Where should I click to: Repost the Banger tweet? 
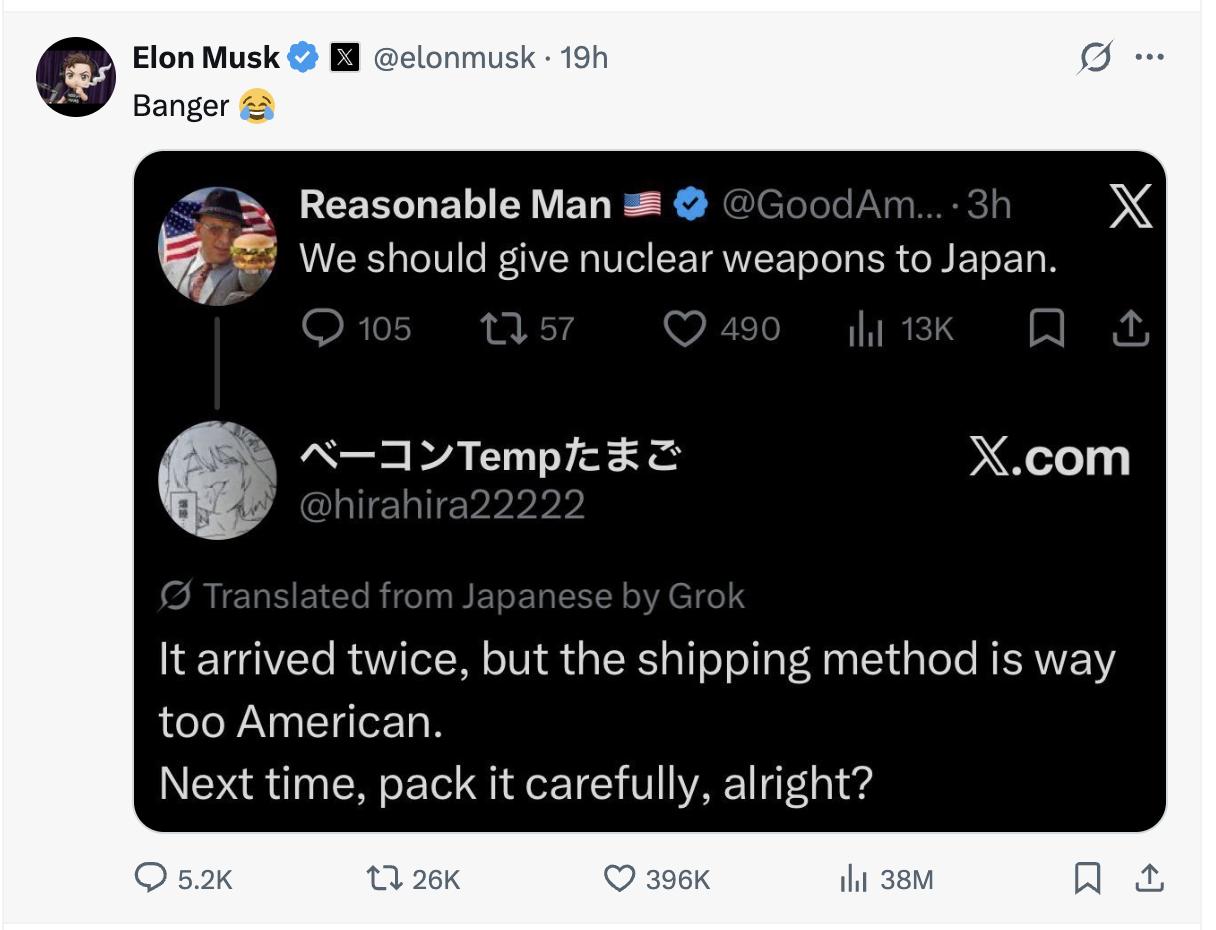381,879
